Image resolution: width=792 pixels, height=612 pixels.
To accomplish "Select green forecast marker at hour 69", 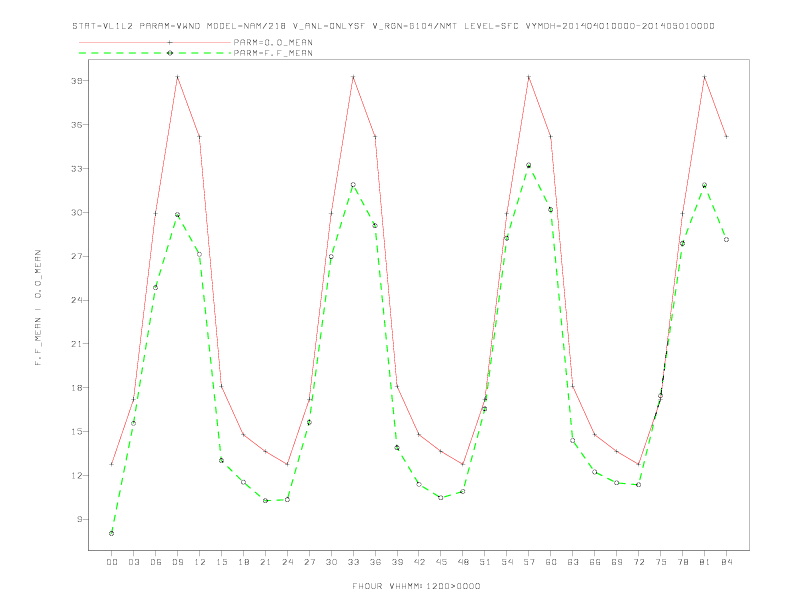I will tap(617, 483).
